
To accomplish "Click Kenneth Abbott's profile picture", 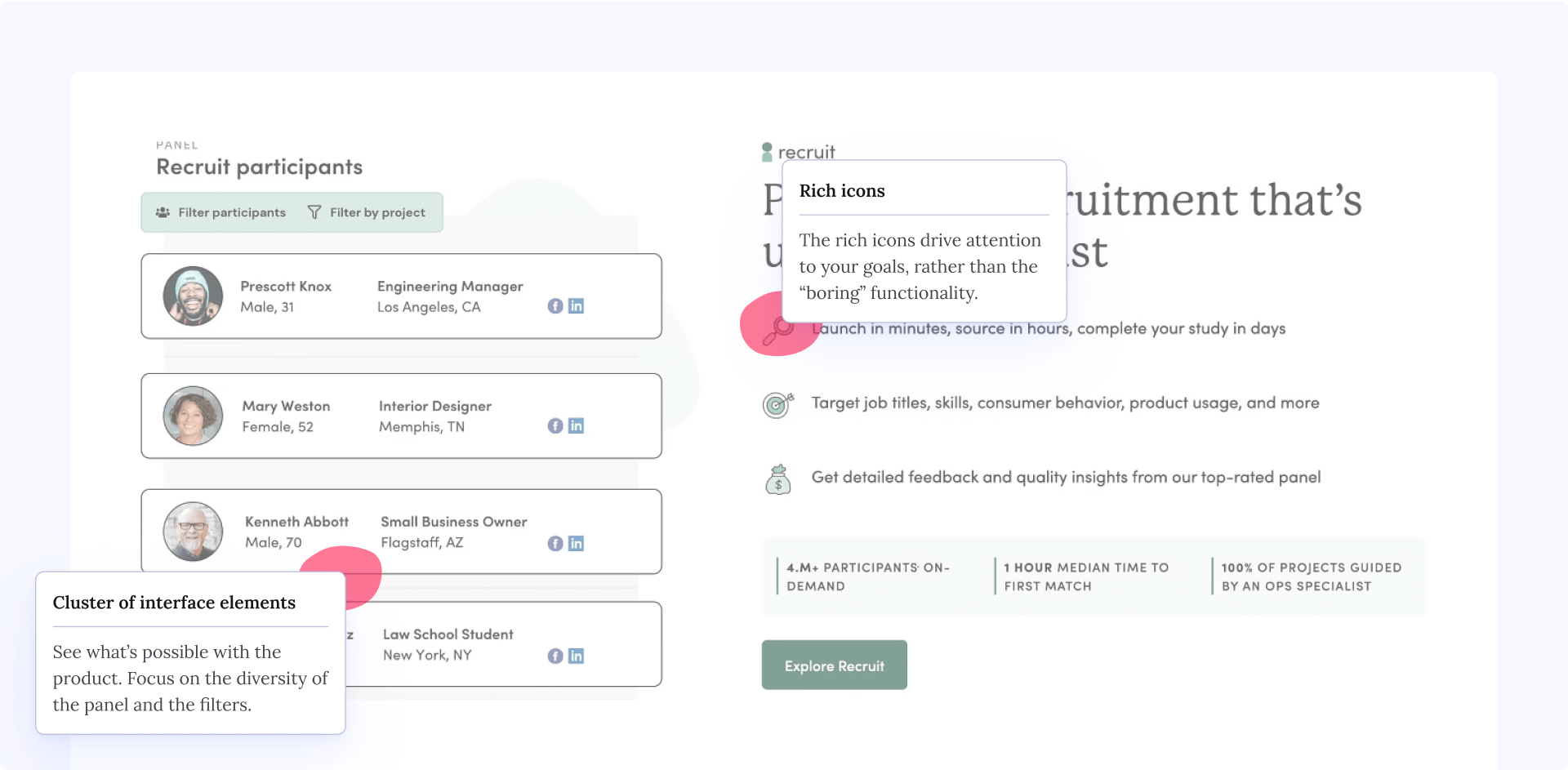I will [193, 532].
